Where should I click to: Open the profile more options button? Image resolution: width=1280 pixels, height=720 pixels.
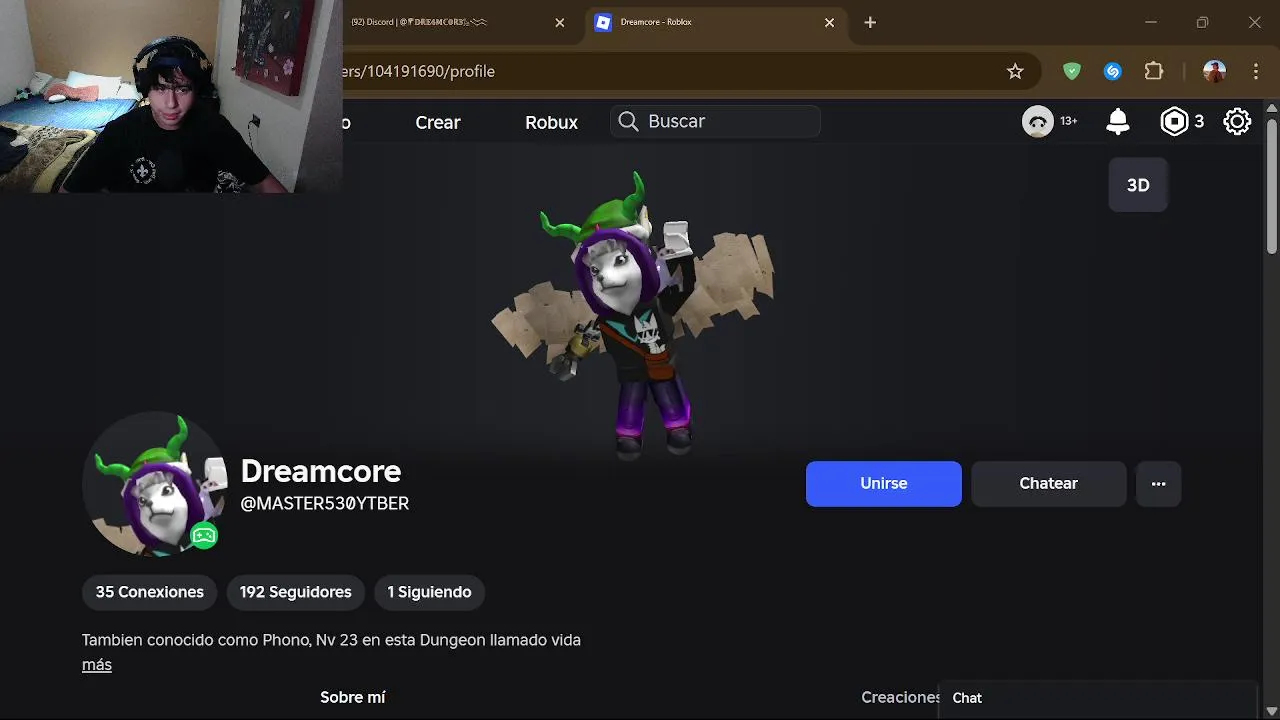tap(1158, 484)
